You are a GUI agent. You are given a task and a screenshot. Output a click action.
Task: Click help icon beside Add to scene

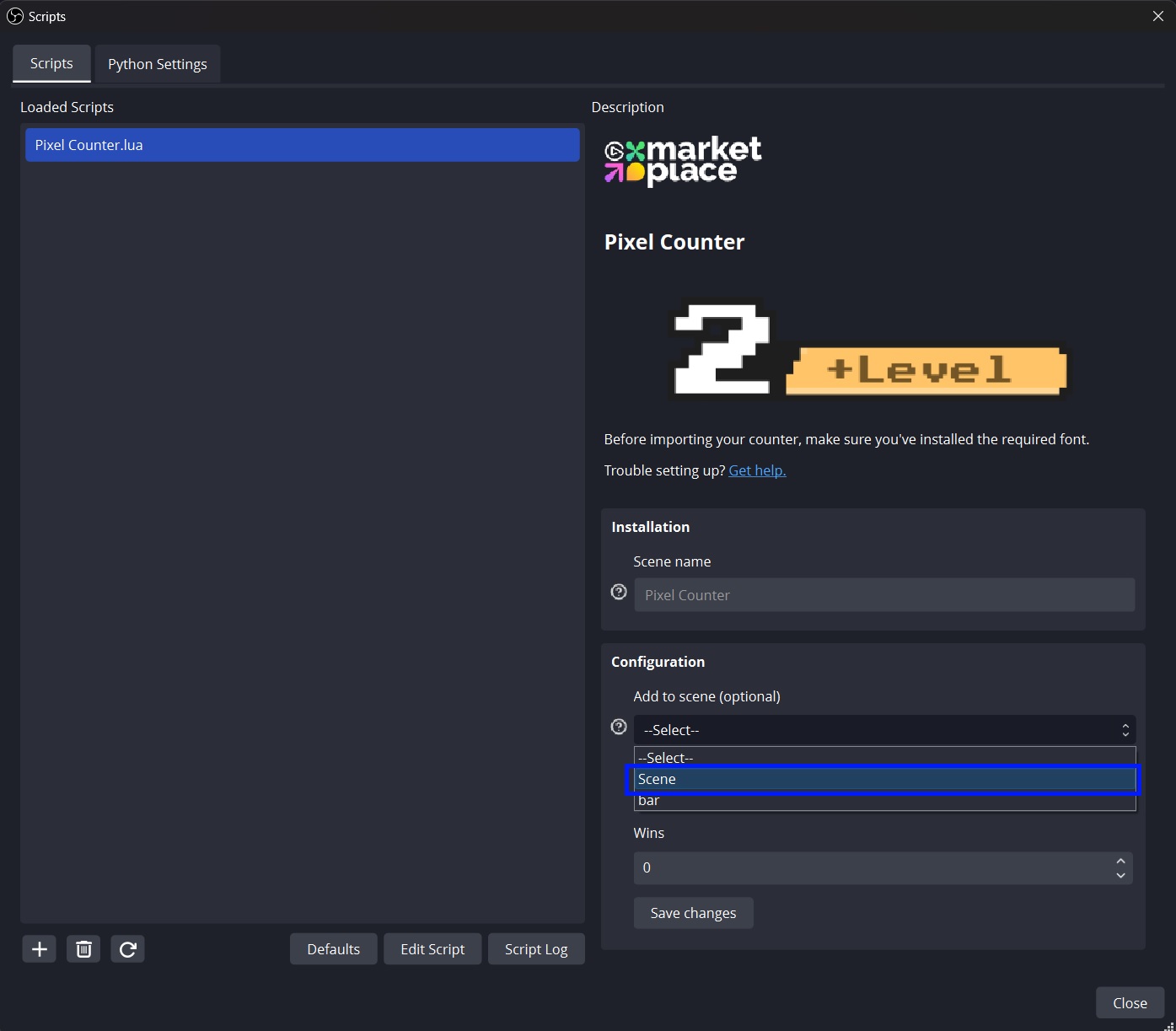click(619, 727)
